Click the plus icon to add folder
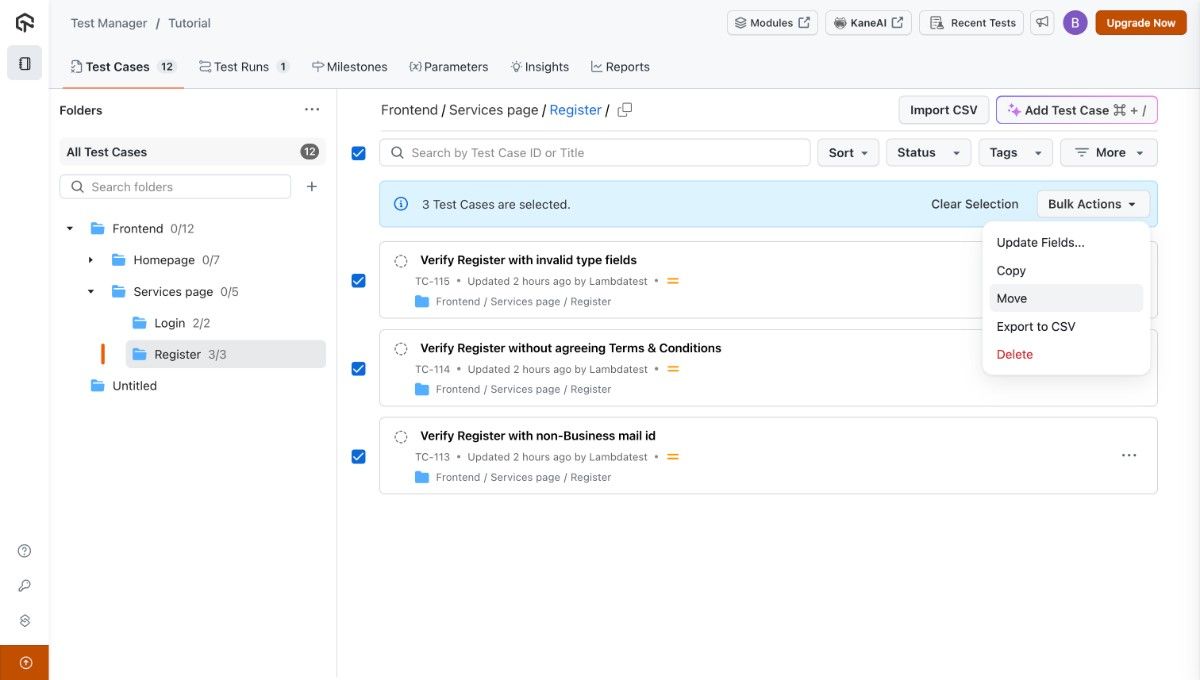Viewport: 1200px width, 680px height. 312,187
